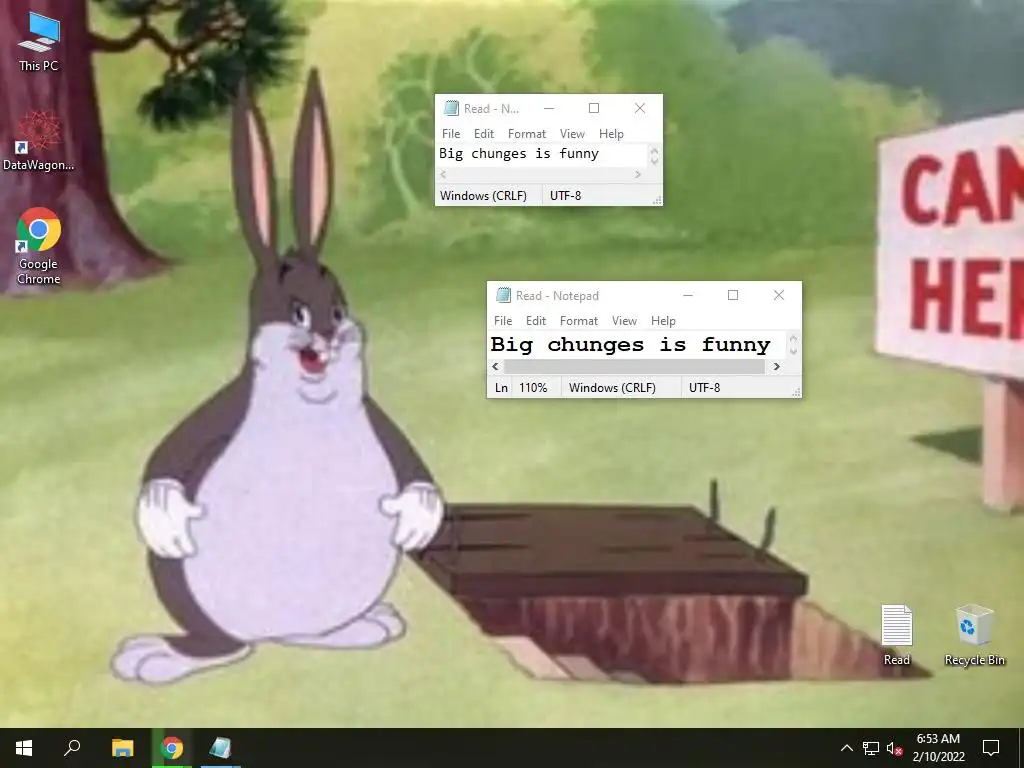Show hidden system tray icons

(846, 748)
